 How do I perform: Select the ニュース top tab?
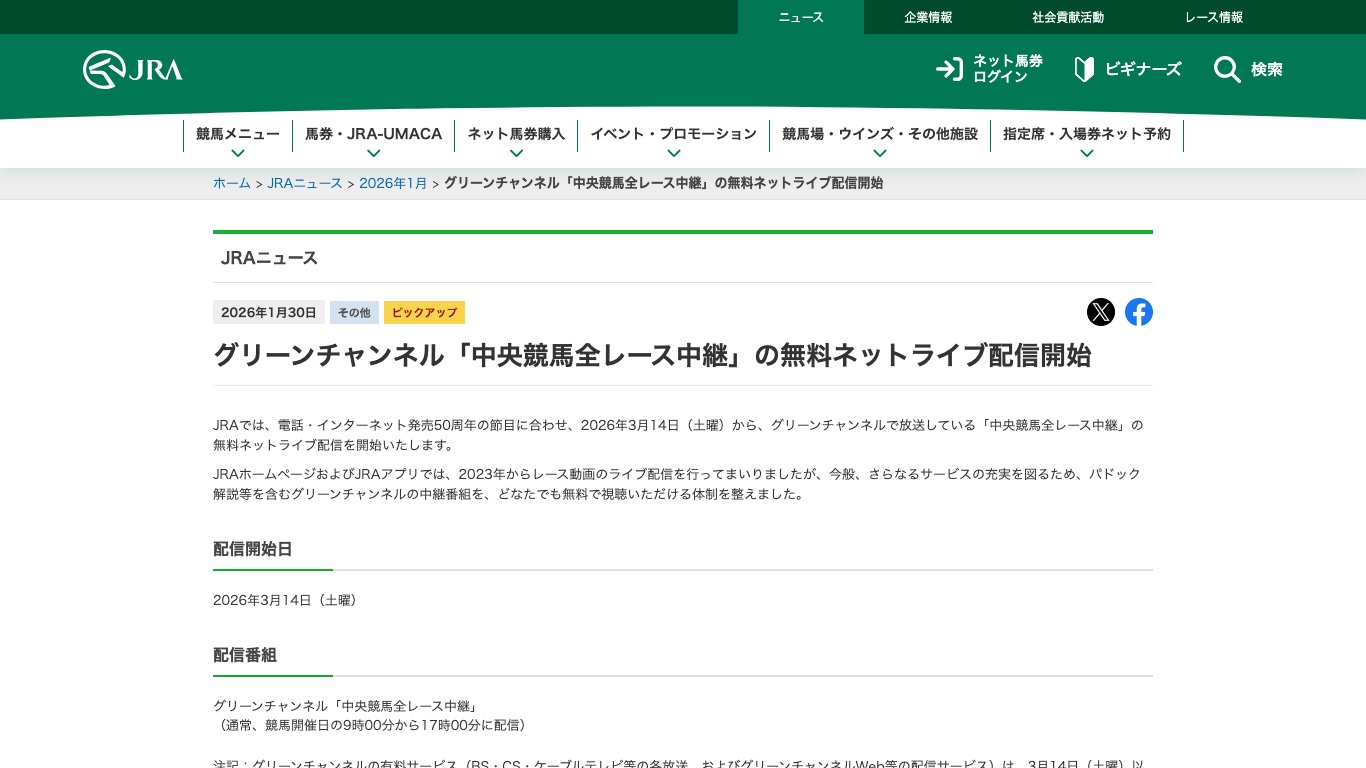(x=801, y=17)
